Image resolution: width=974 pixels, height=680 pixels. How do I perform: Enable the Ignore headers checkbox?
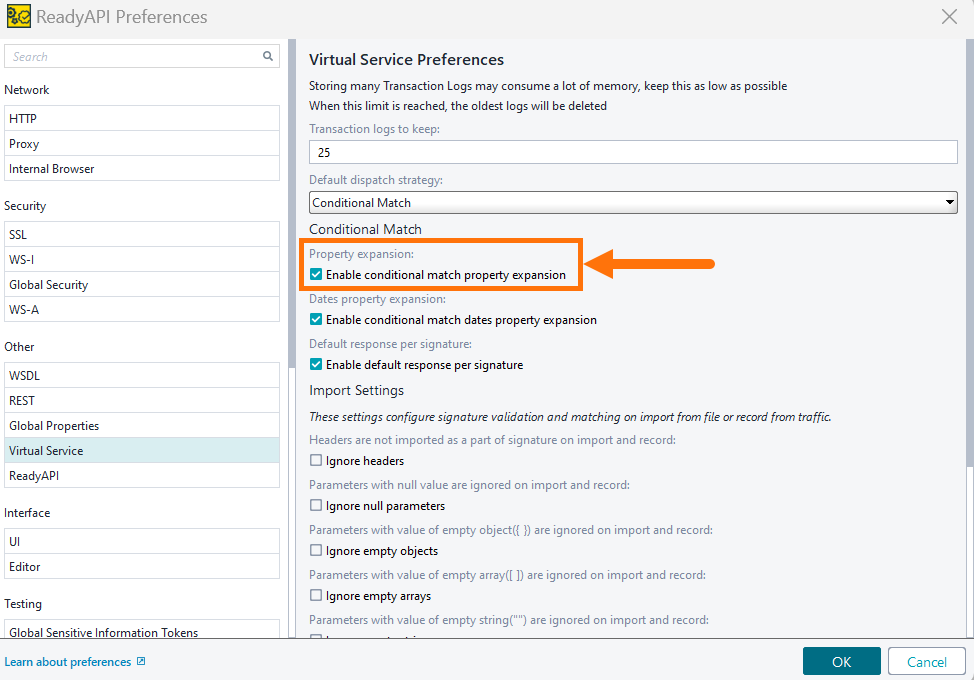tap(316, 461)
